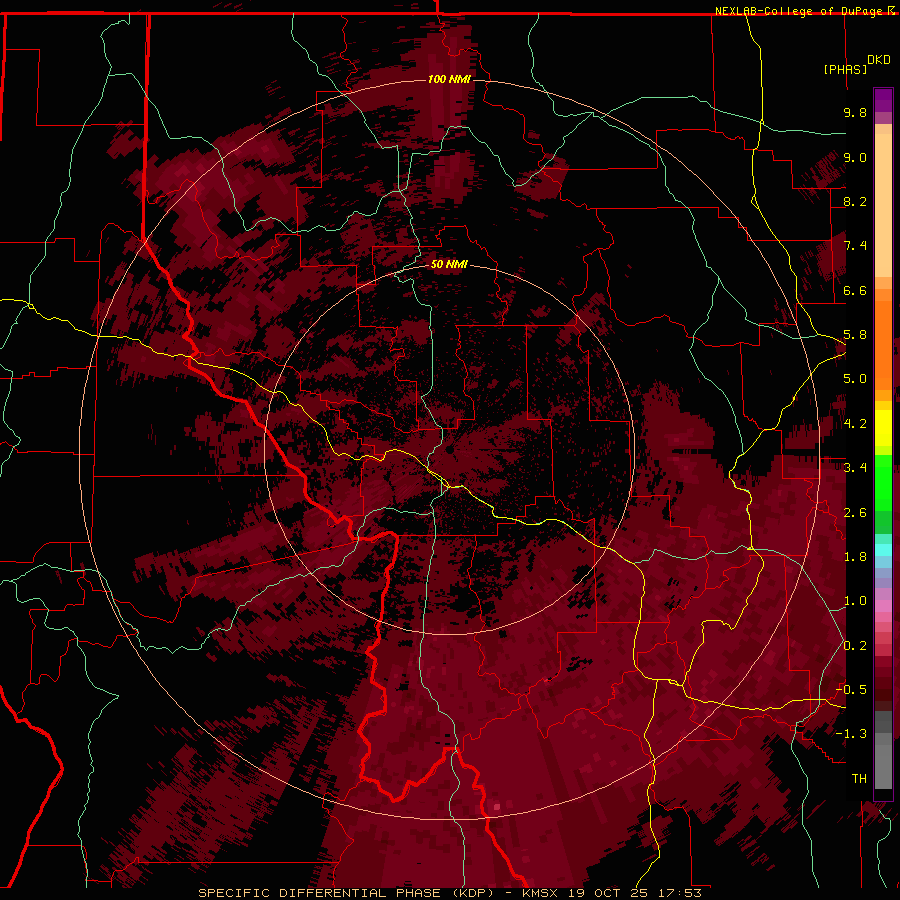
Task: Pick the purple band atop the color bar
Action: [x=883, y=101]
